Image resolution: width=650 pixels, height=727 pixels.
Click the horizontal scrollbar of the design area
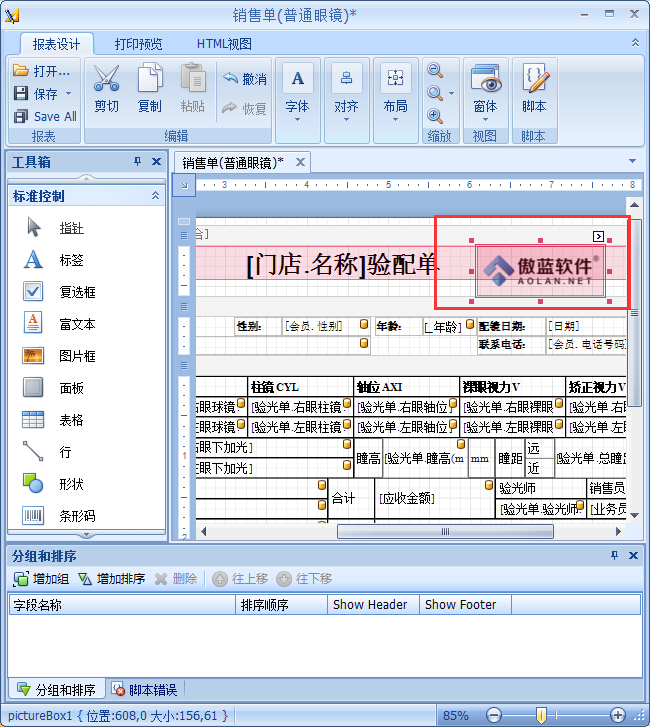(420, 532)
